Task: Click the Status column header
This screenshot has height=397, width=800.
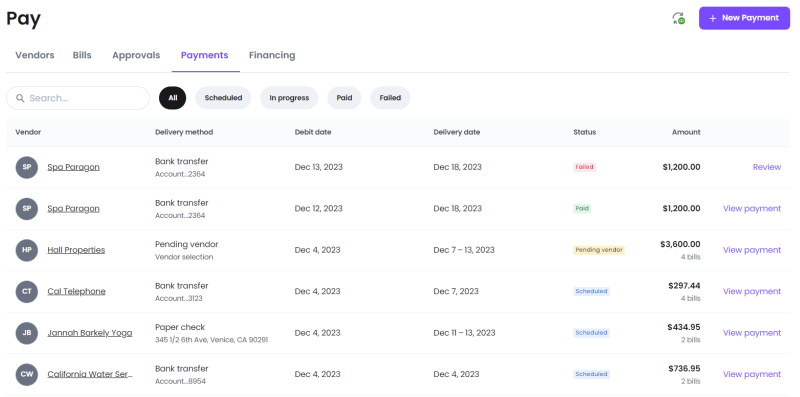Action: click(585, 132)
